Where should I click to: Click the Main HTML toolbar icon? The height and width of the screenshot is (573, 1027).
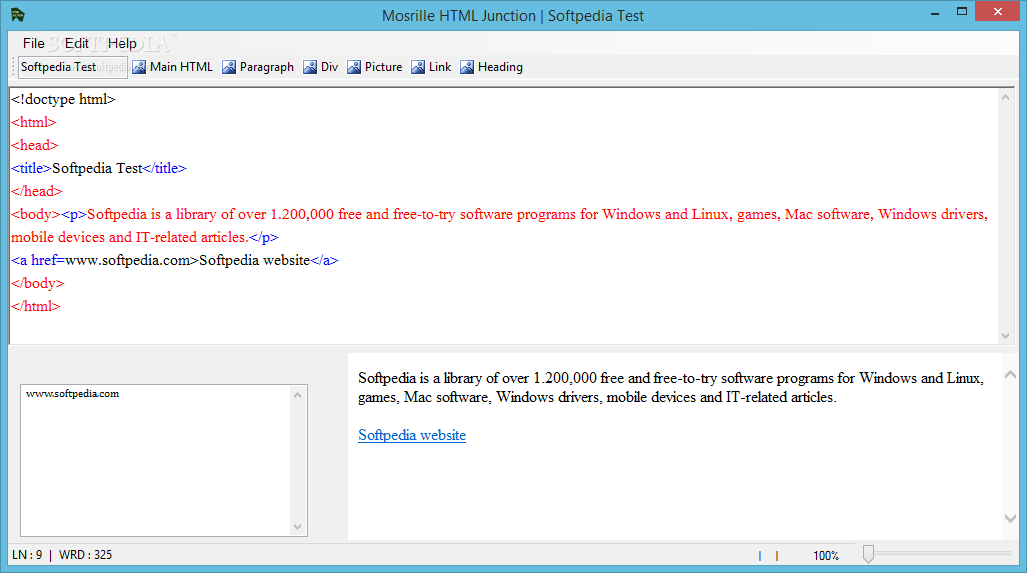click(x=139, y=67)
